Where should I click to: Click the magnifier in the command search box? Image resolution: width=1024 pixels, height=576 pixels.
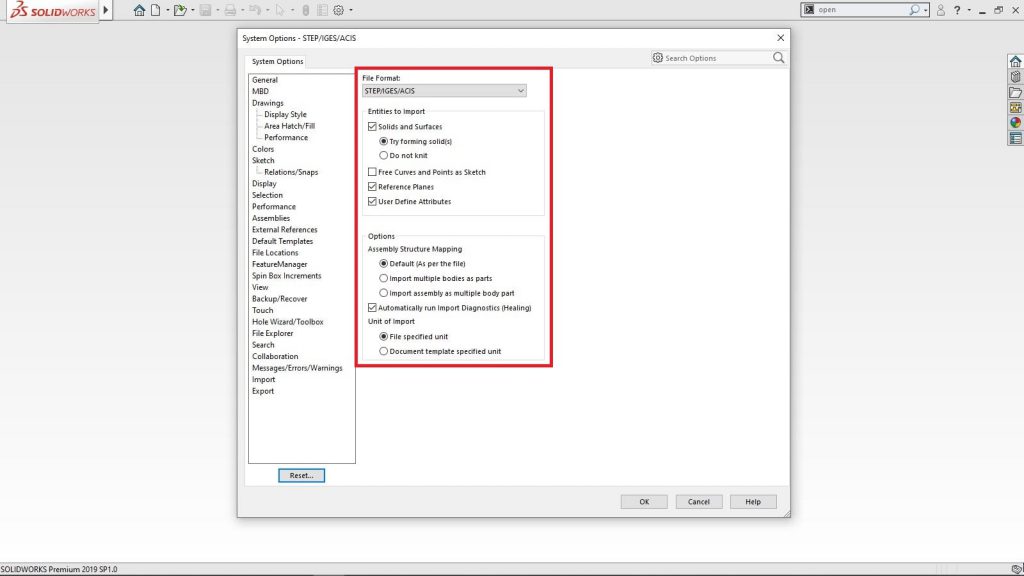(x=914, y=10)
